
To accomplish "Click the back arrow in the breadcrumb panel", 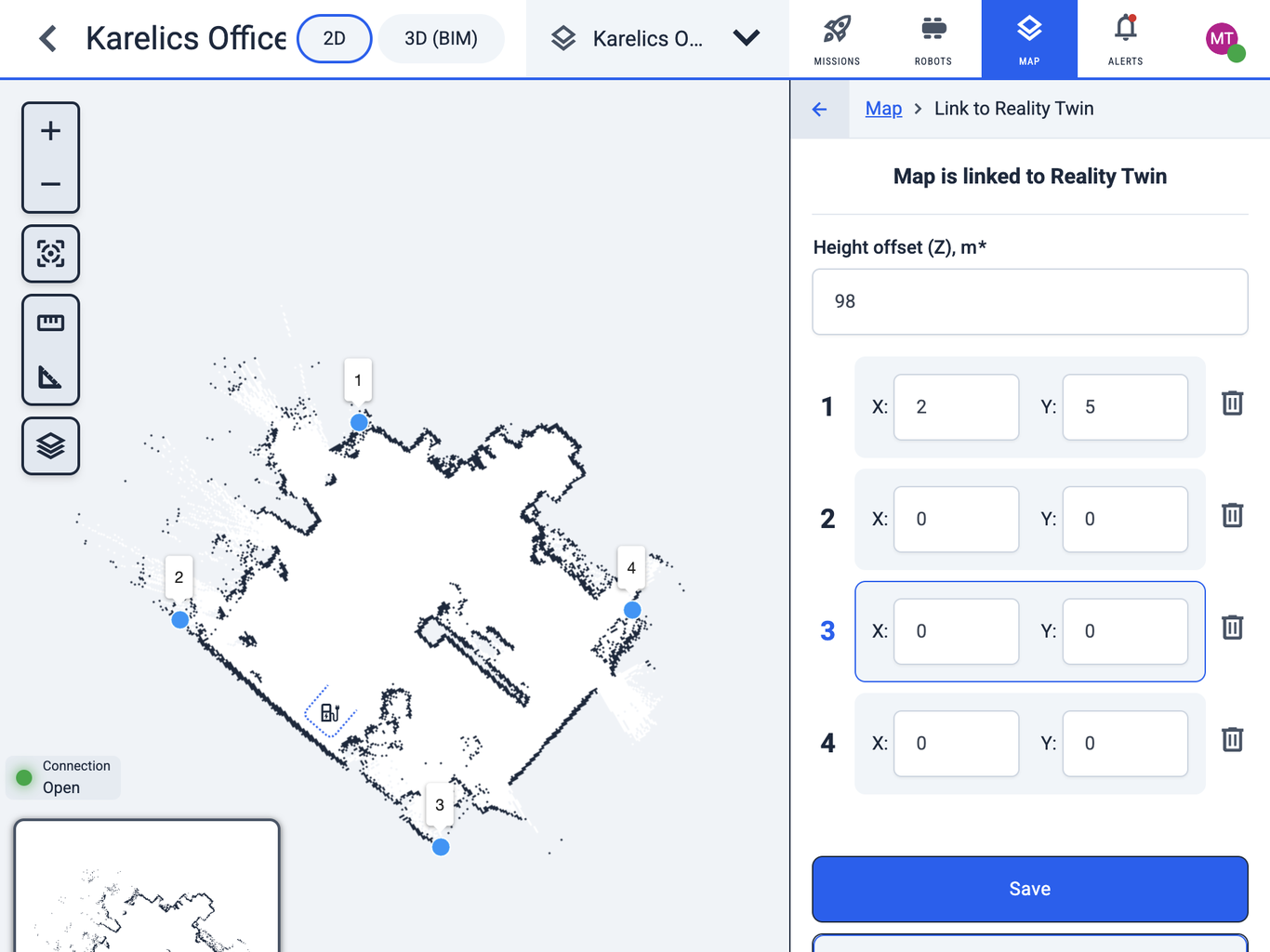I will point(820,110).
